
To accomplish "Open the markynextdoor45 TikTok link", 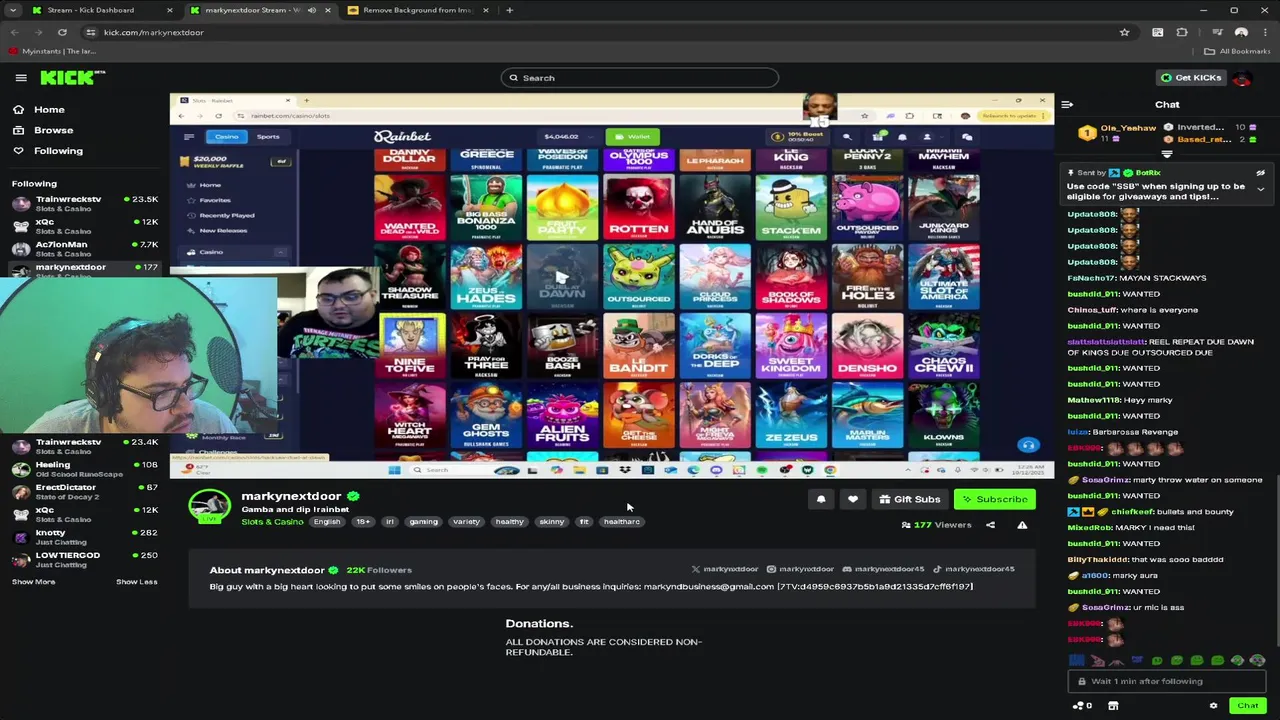I will tap(974, 569).
